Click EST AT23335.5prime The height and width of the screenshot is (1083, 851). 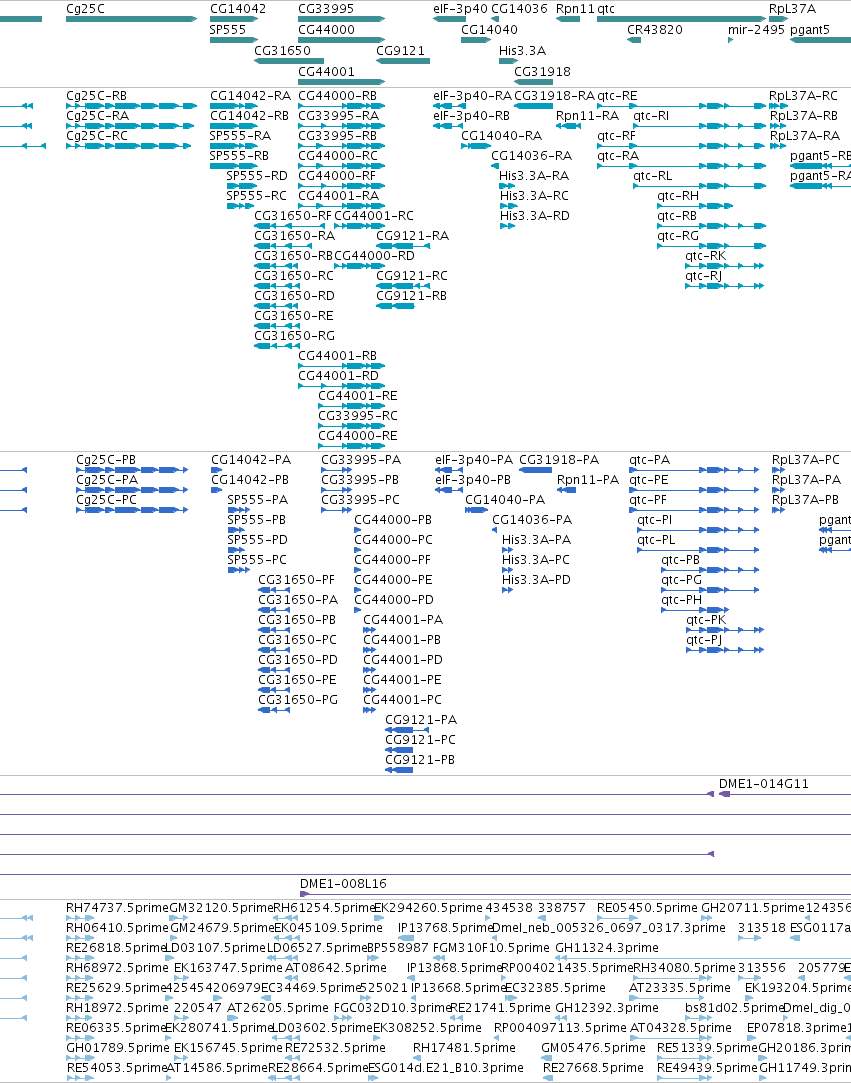(x=680, y=988)
